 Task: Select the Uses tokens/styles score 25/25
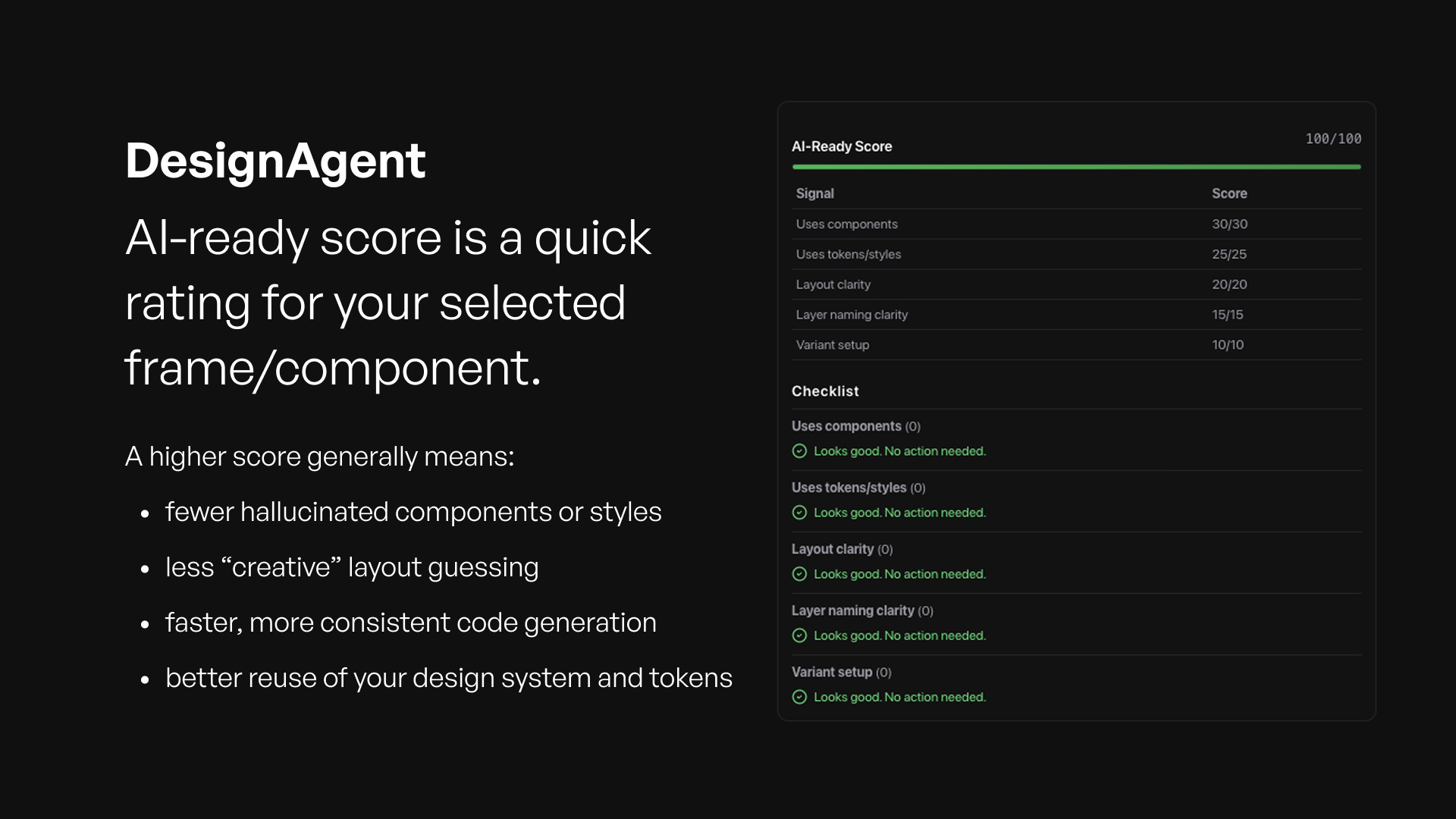[1228, 255]
